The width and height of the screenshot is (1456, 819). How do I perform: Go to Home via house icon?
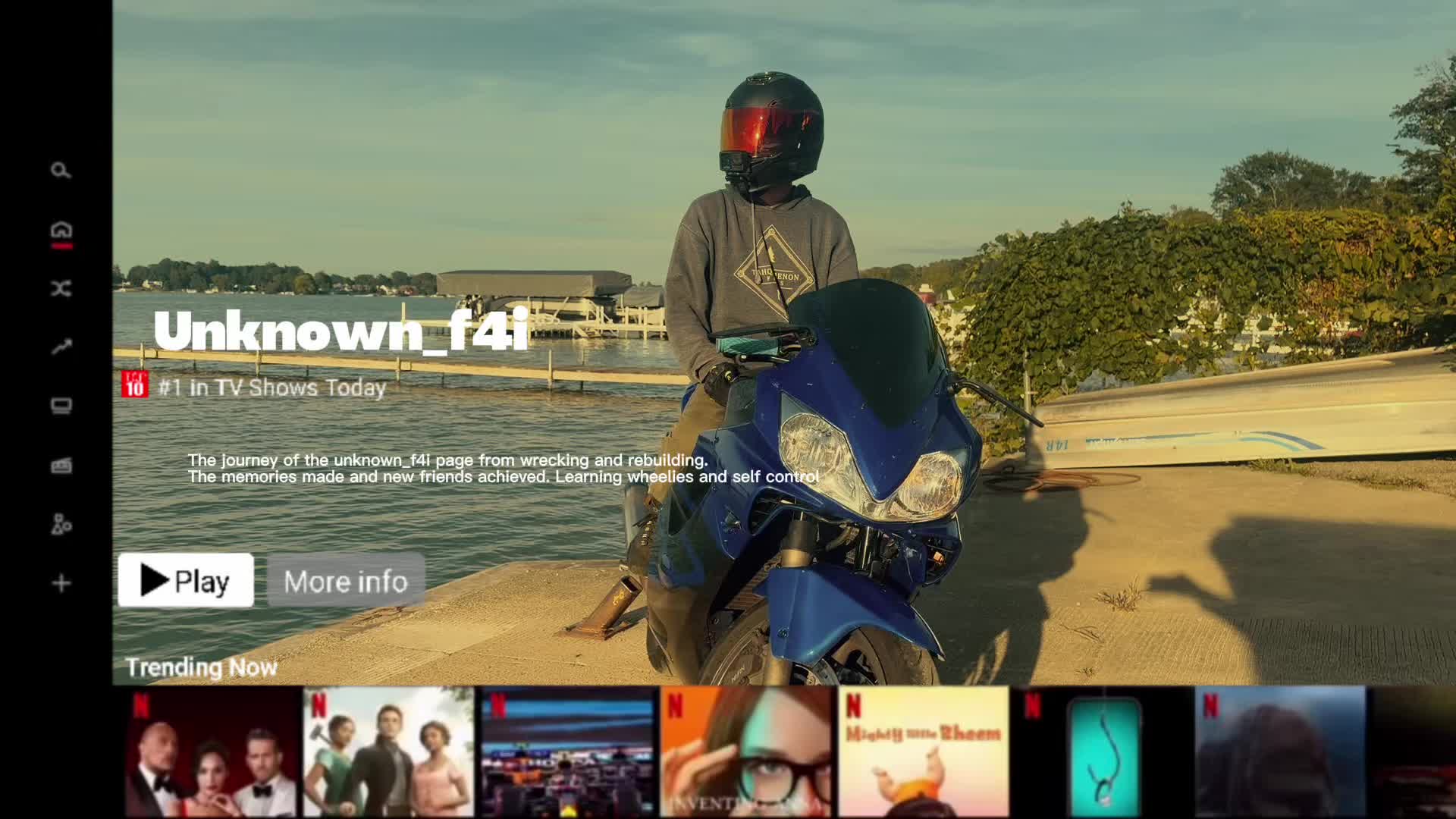61,230
